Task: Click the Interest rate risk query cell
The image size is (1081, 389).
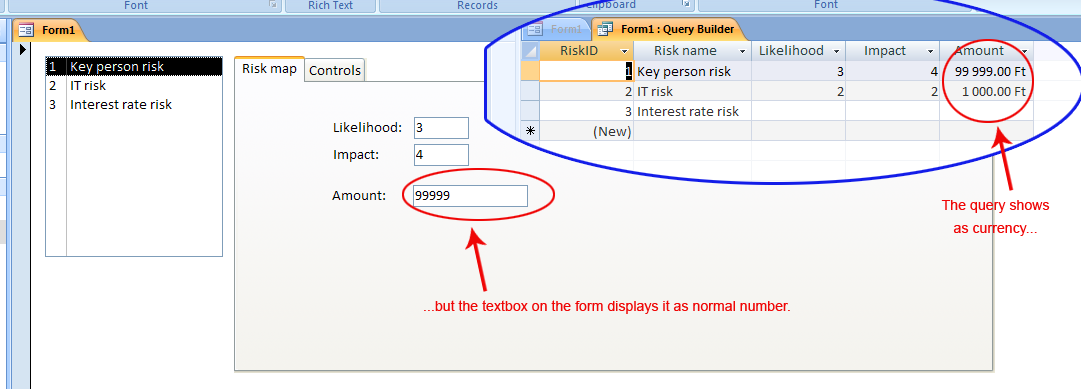Action: 692,111
